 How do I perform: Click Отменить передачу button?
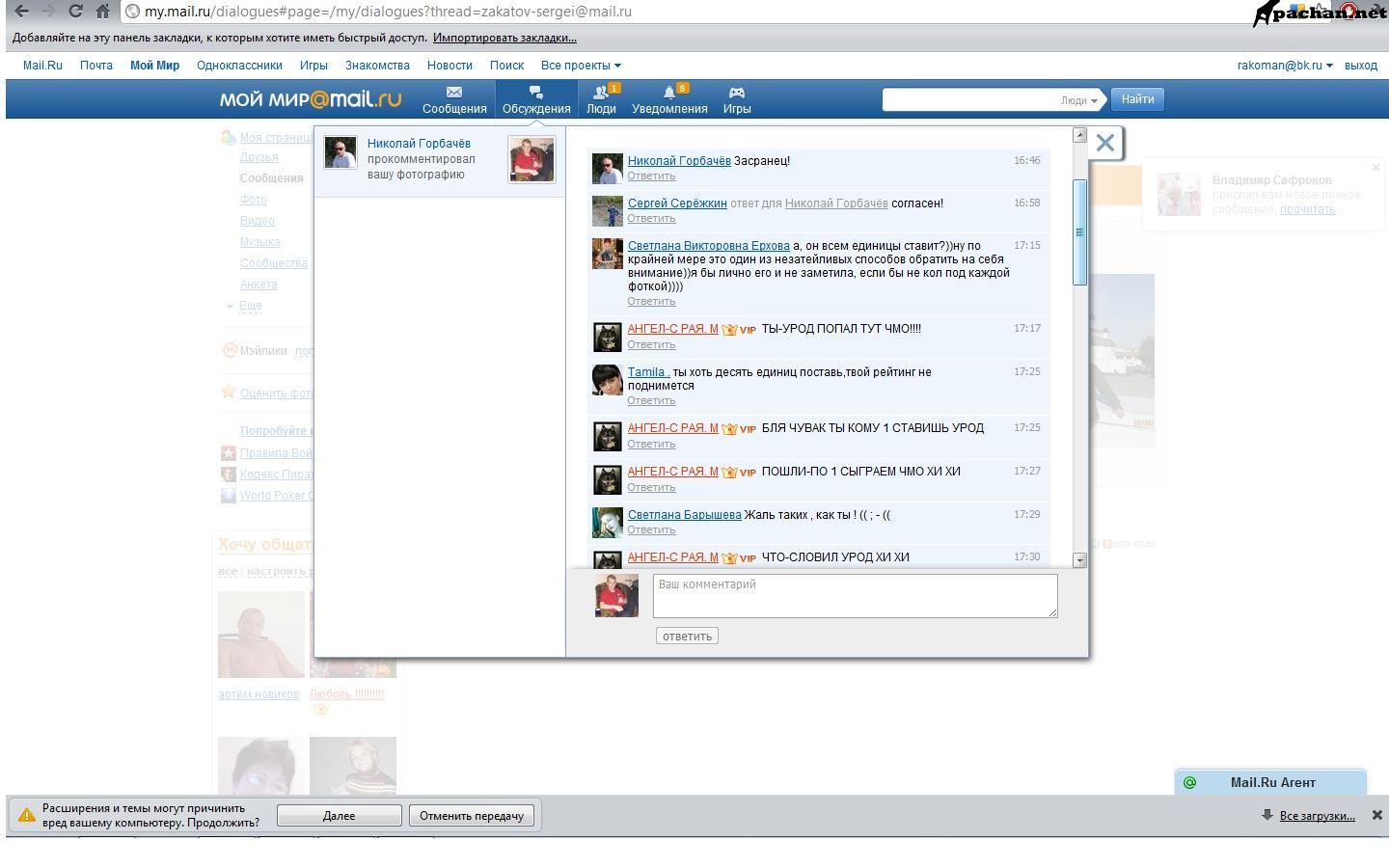click(472, 815)
